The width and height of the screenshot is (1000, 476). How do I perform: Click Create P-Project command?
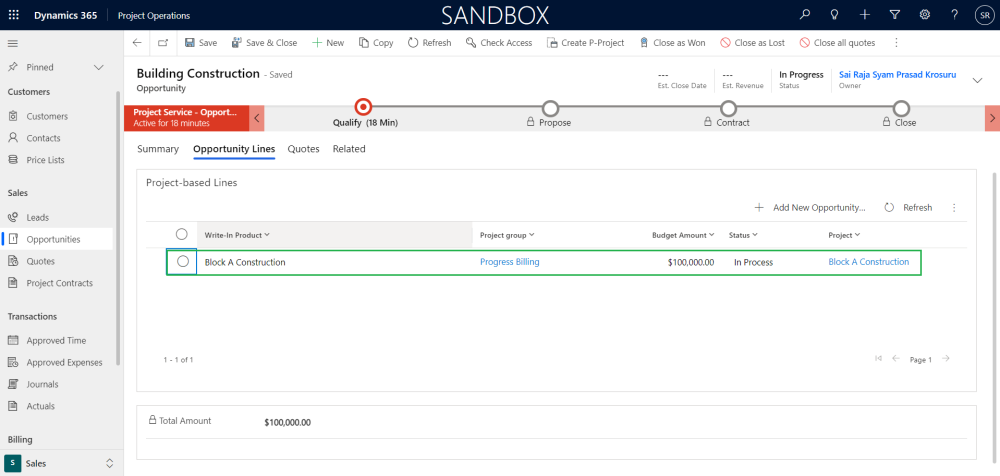(585, 43)
